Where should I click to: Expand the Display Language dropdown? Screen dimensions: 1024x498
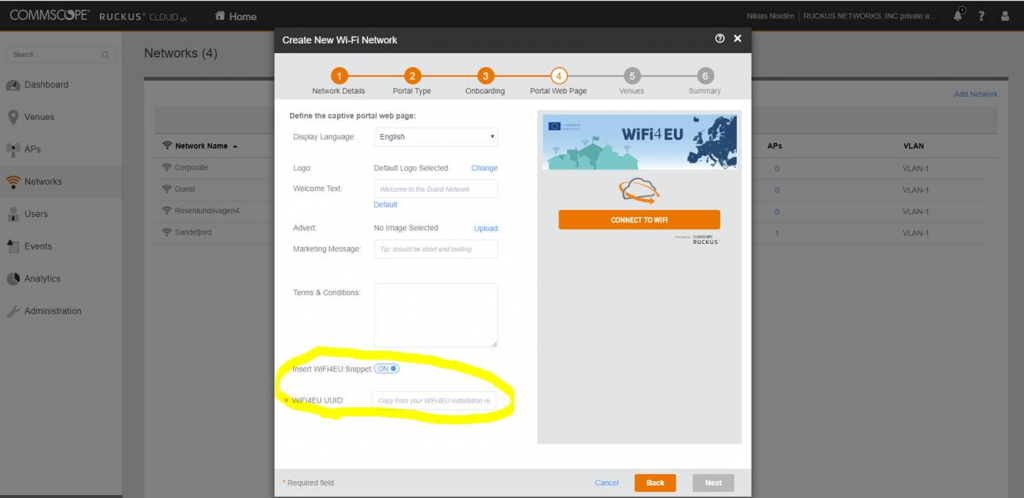coord(435,136)
